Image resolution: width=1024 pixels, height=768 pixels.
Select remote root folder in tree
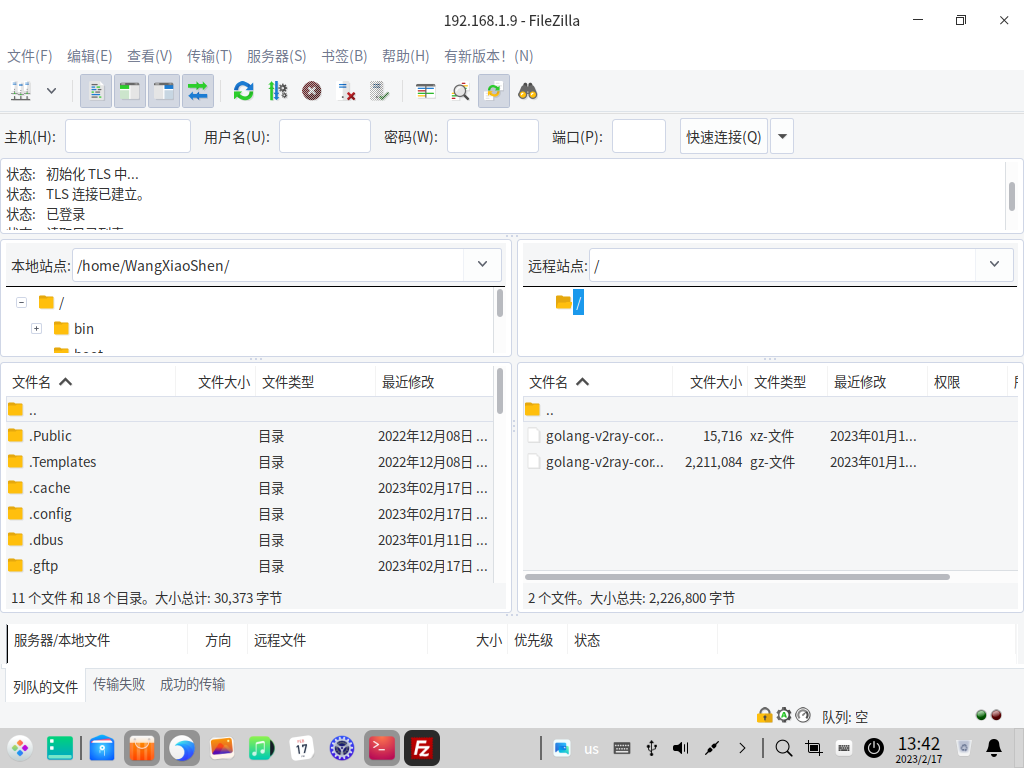coord(578,302)
